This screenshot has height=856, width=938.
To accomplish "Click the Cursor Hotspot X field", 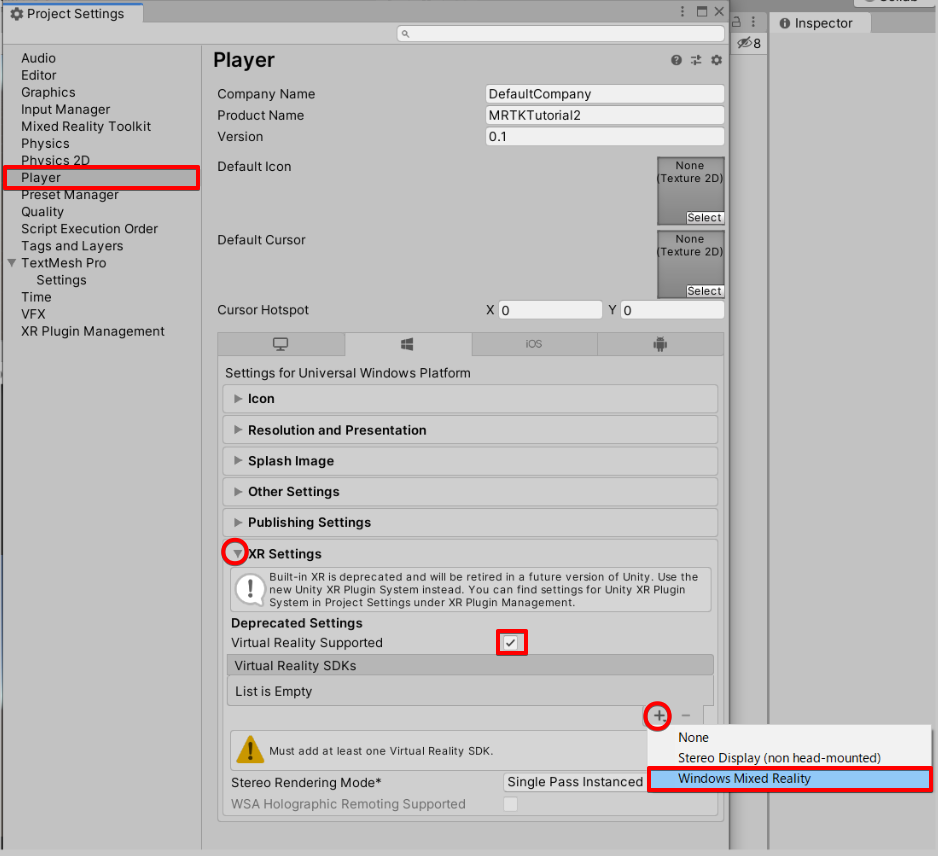I will click(x=550, y=310).
